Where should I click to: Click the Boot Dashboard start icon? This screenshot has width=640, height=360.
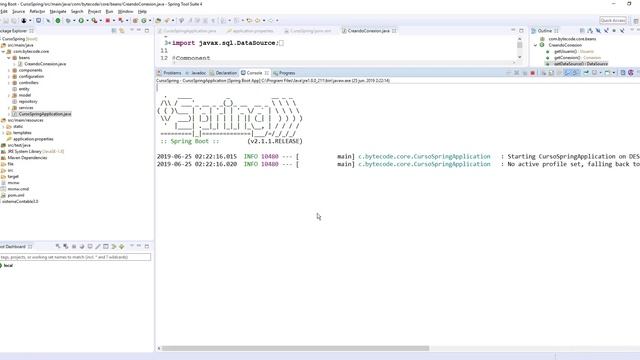click(x=58, y=247)
